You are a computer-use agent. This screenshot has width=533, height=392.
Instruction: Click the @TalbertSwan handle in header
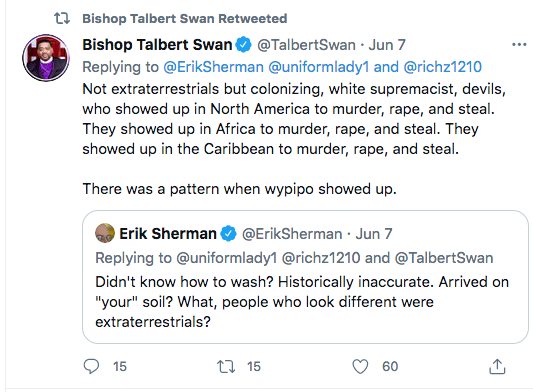click(306, 45)
